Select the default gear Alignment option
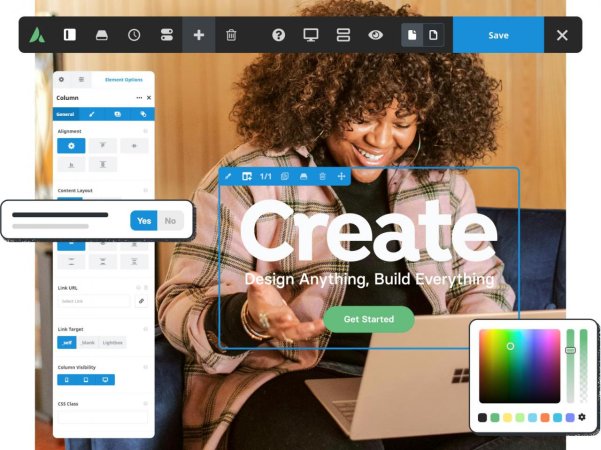 click(71, 146)
